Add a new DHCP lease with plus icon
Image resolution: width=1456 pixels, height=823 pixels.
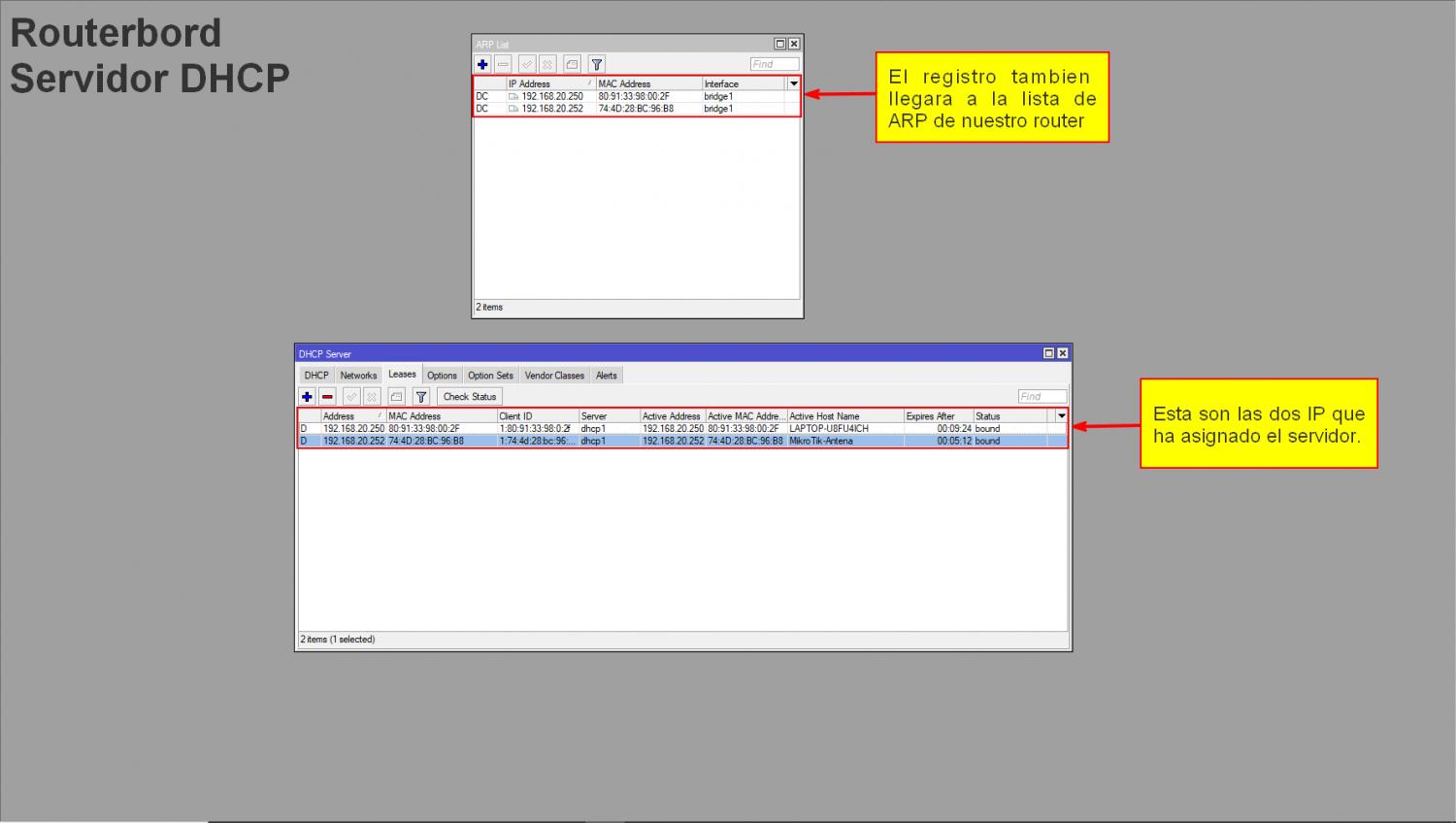(307, 396)
